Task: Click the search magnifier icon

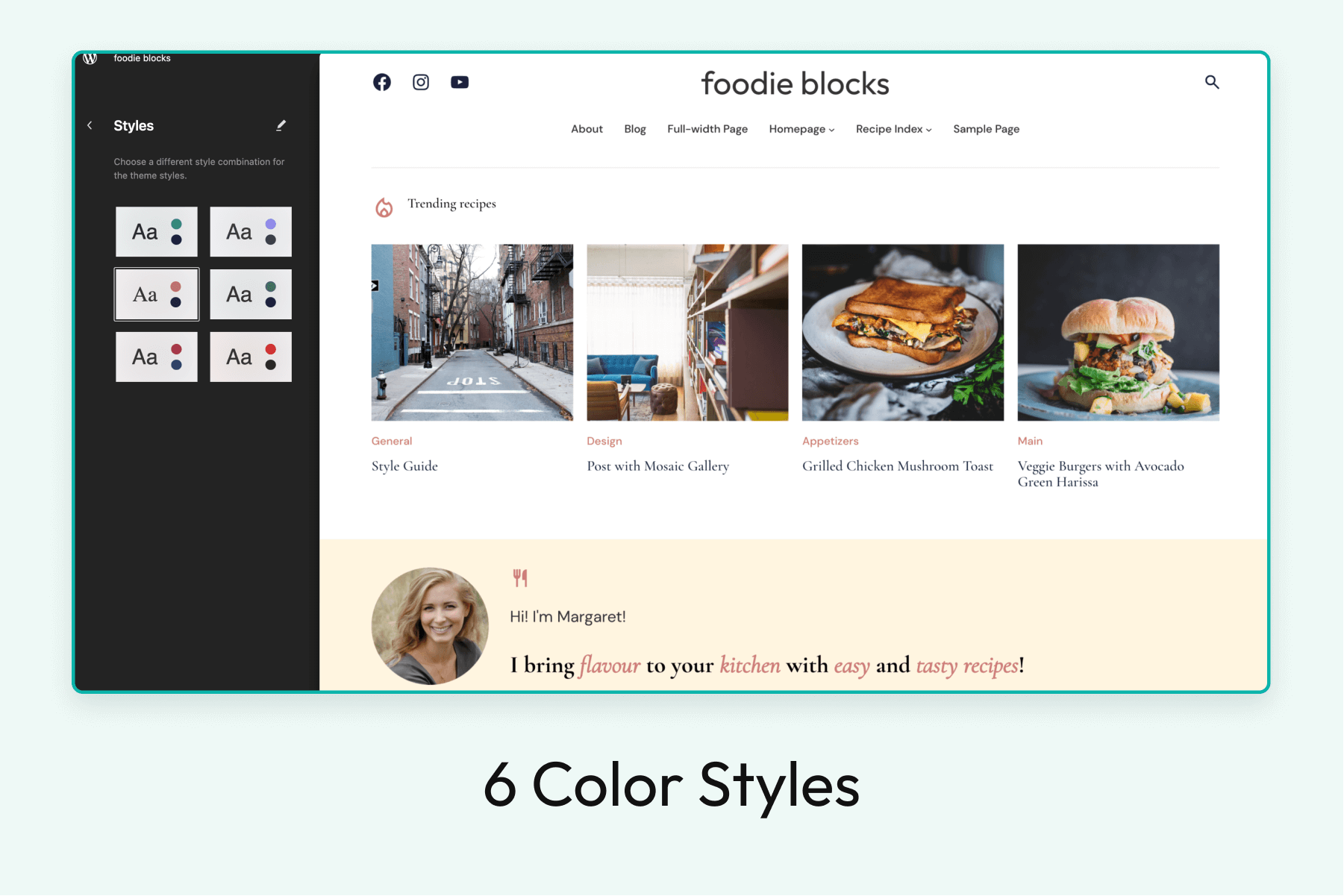Action: [1212, 82]
